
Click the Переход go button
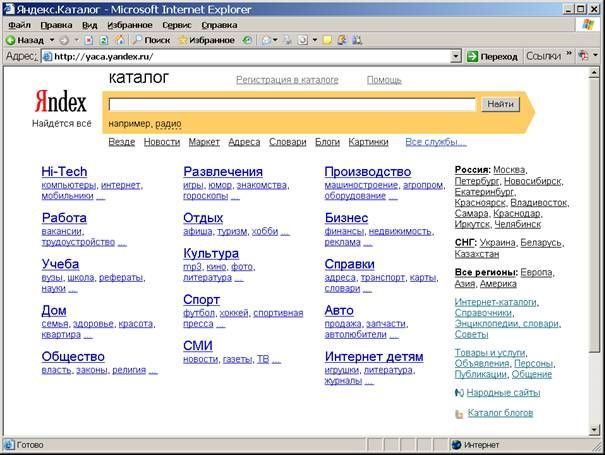[492, 57]
